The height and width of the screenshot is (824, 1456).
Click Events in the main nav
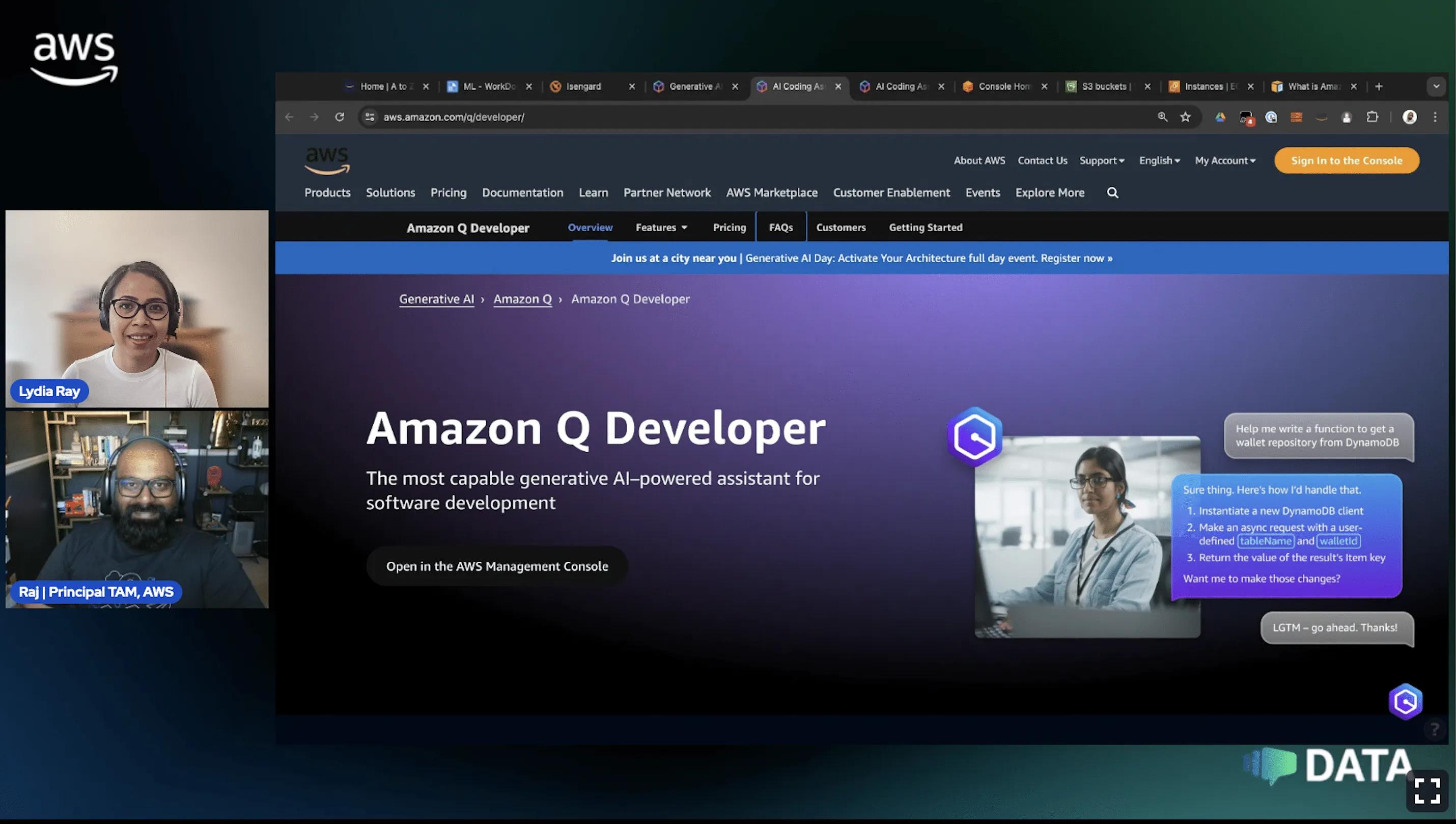[x=983, y=193]
